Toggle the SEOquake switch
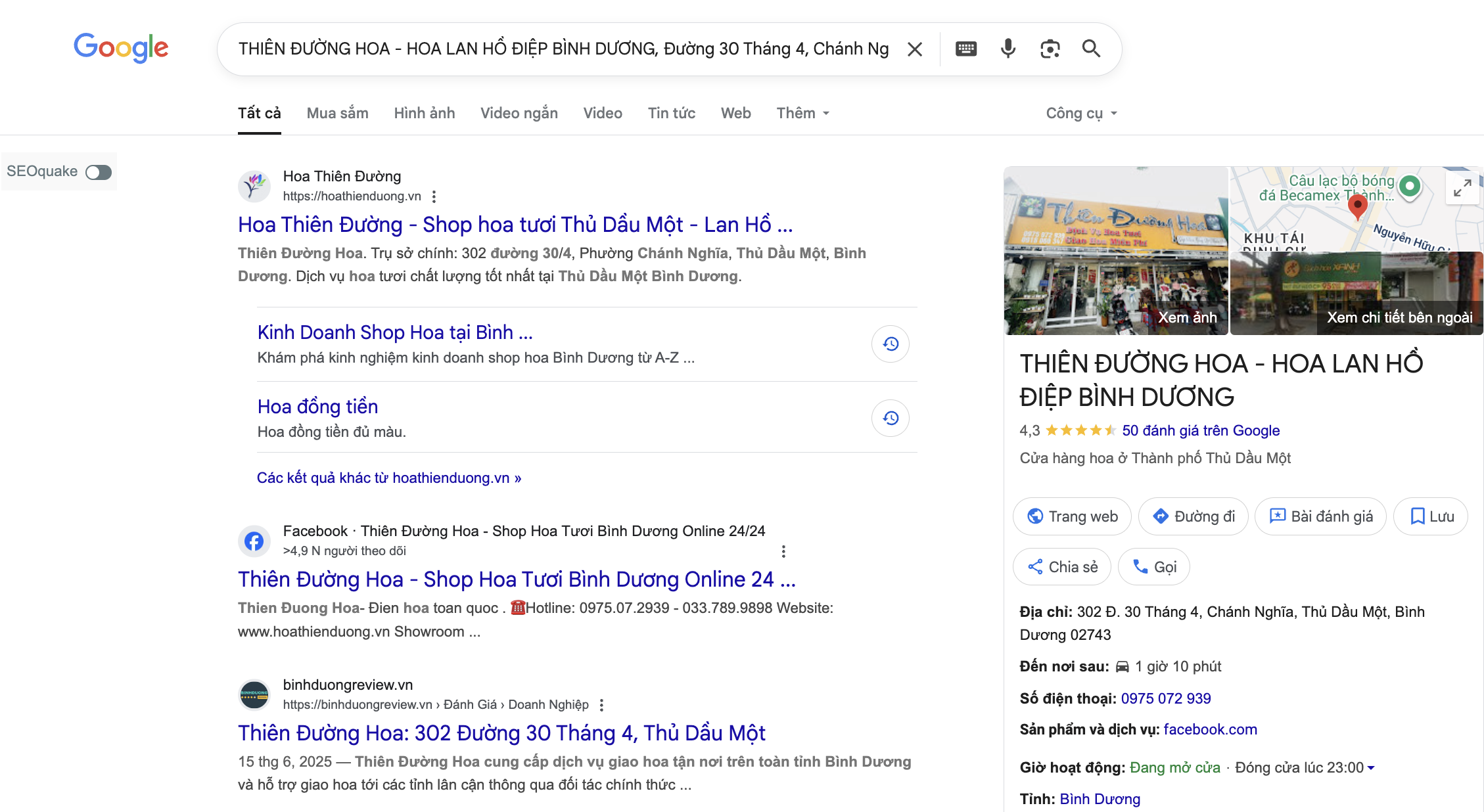The width and height of the screenshot is (1484, 812). [99, 172]
